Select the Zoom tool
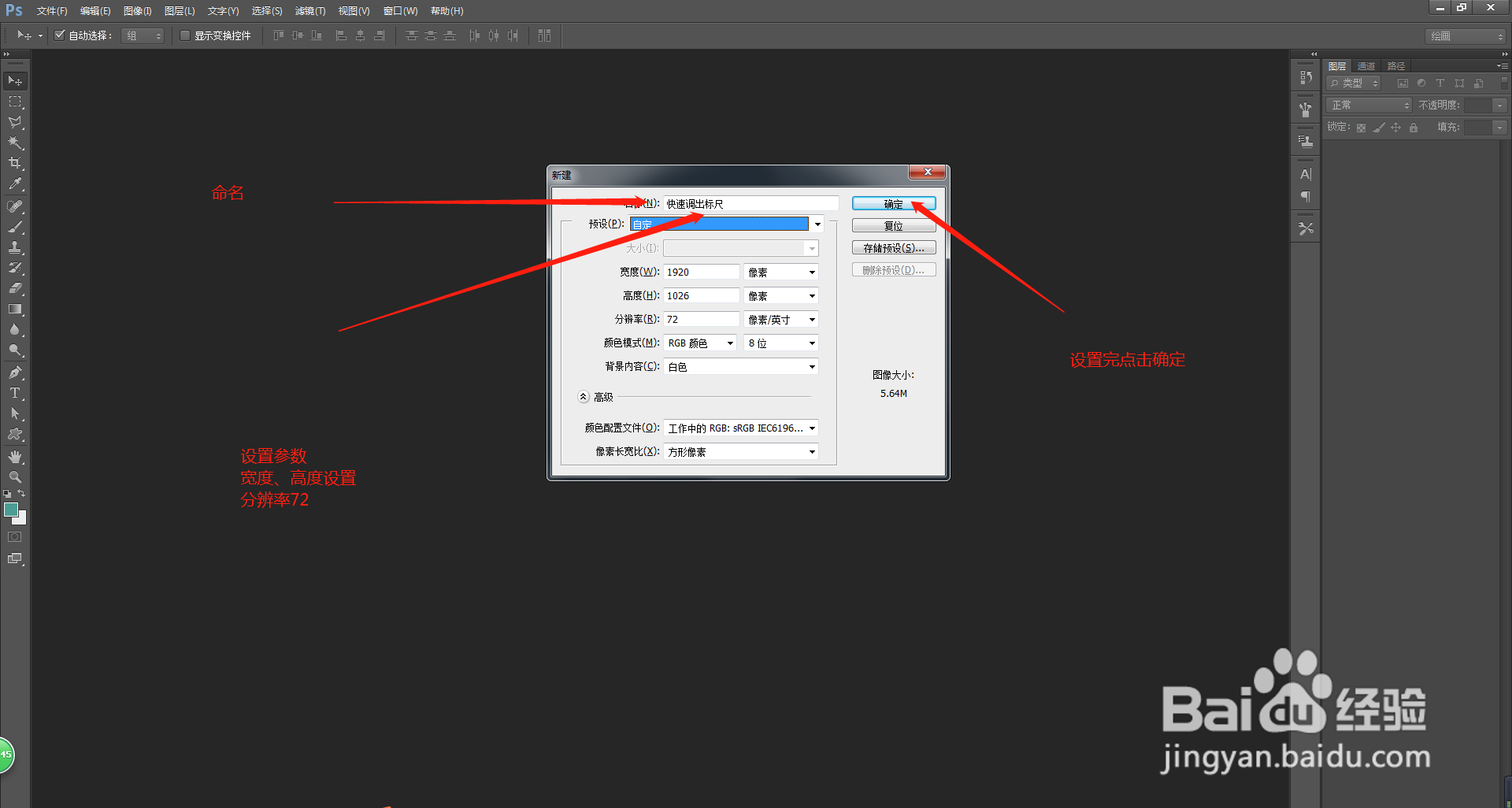Viewport: 1512px width, 808px height. coord(15,477)
